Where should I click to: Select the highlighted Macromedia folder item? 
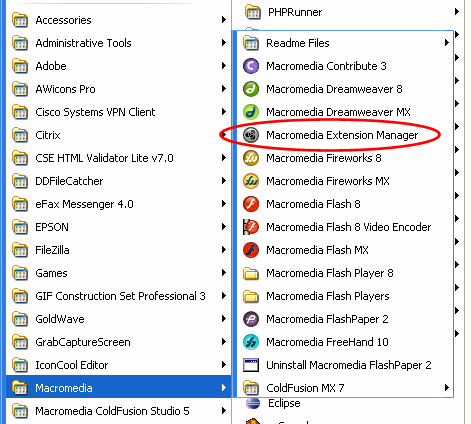[x=118, y=388]
